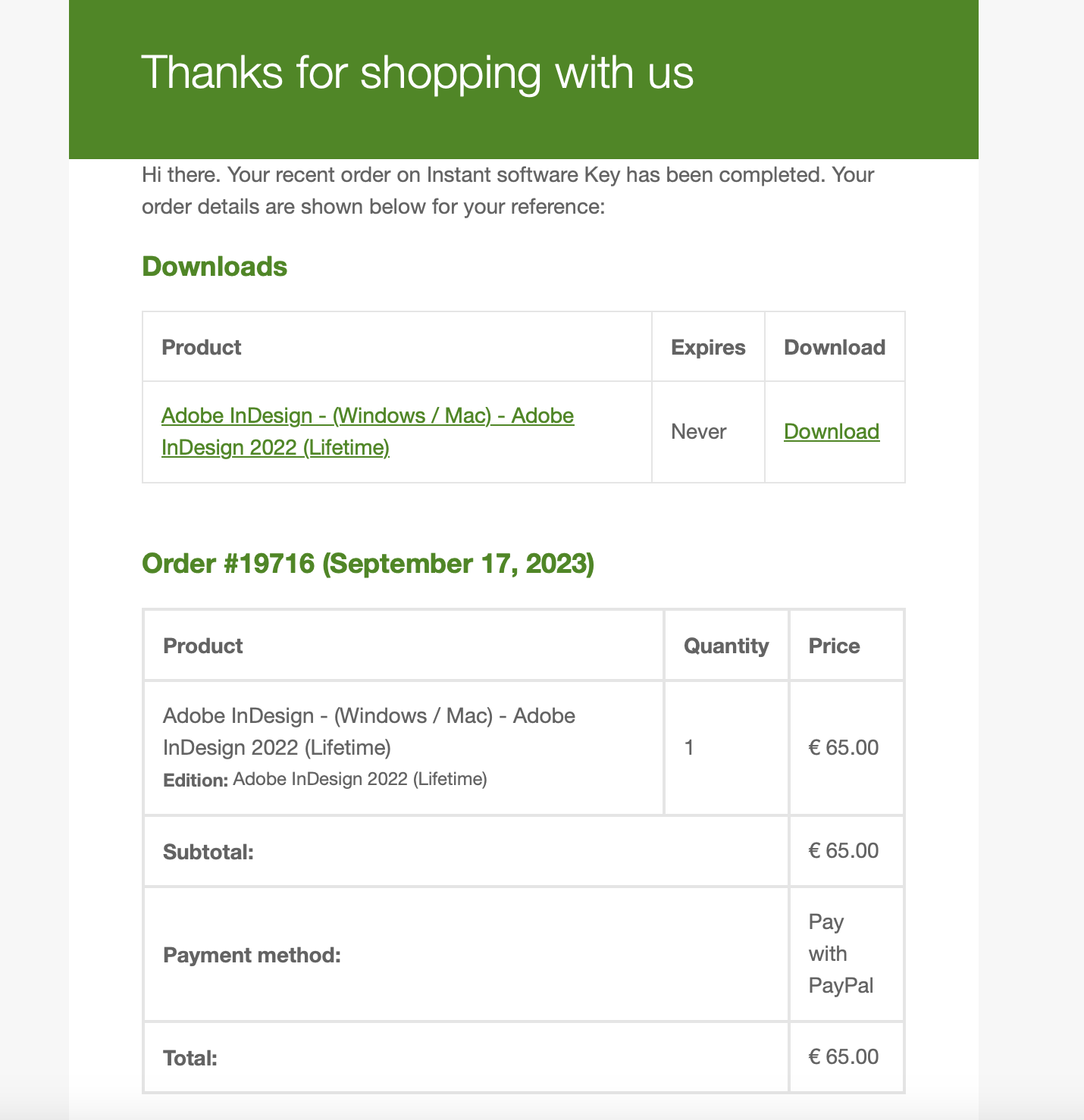Click the quantity value '1'
This screenshot has height=1120, width=1084.
coord(689,748)
